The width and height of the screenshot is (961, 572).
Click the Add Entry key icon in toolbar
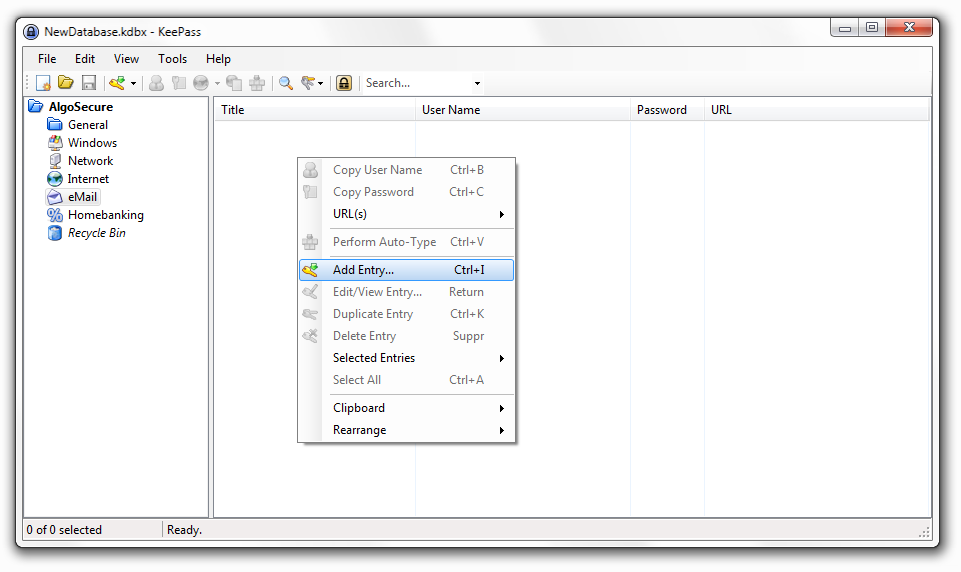coord(117,83)
